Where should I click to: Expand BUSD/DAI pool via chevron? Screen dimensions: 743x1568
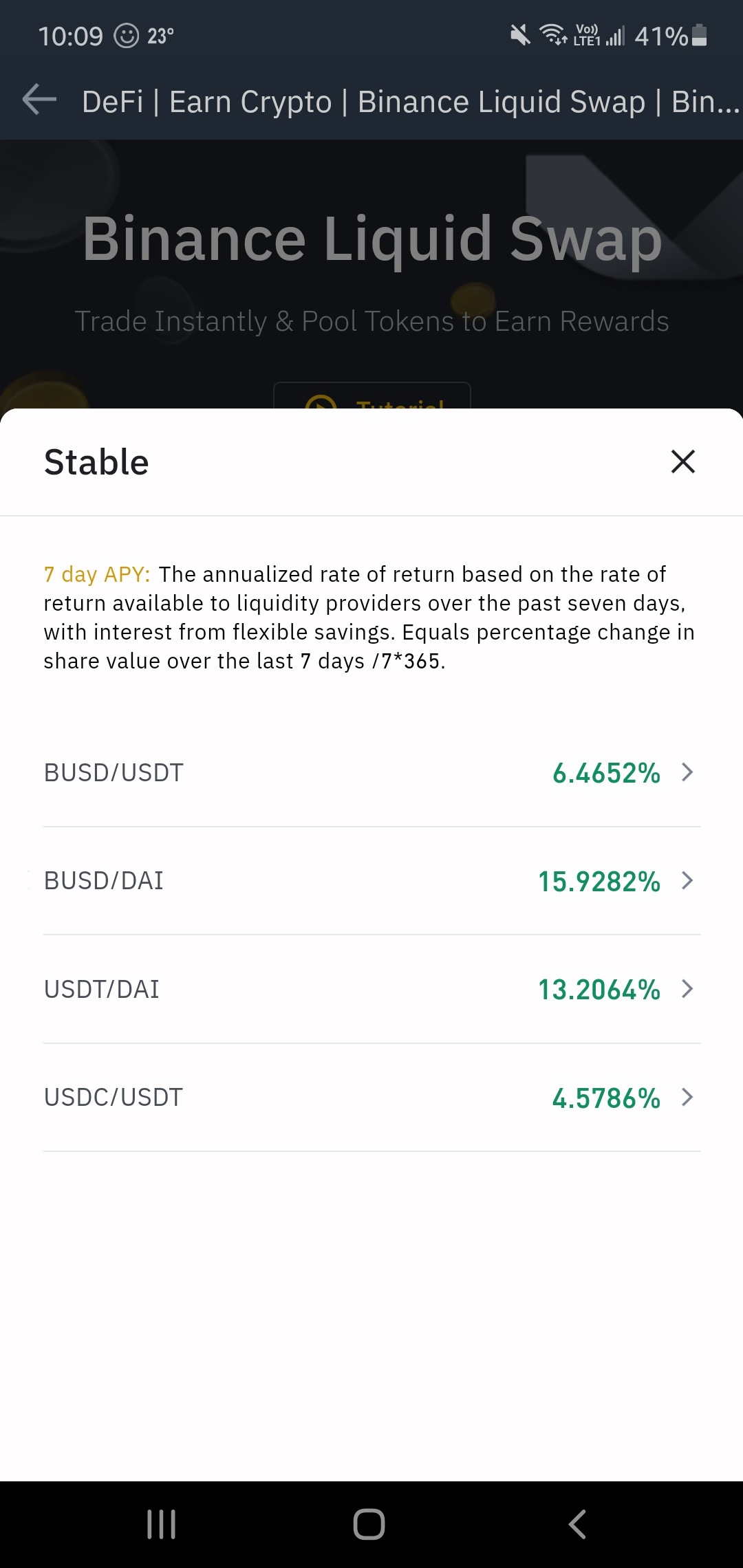click(687, 880)
